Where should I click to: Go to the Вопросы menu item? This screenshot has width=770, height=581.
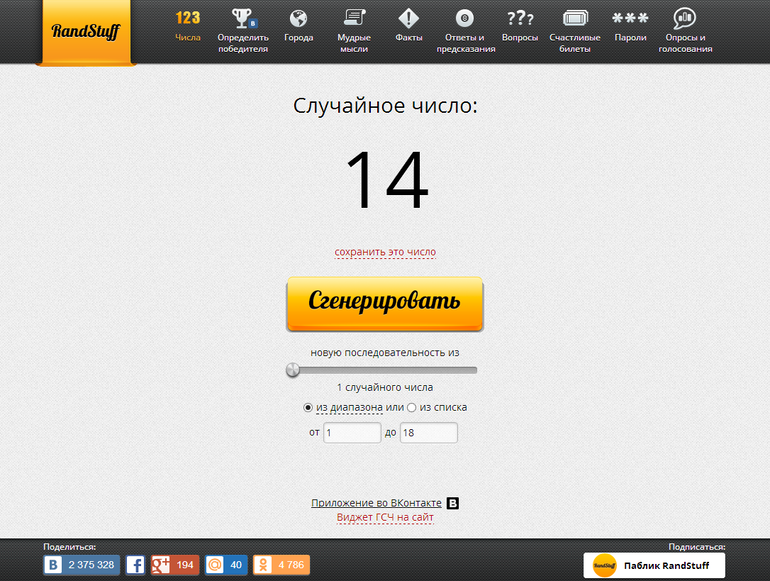point(519,27)
